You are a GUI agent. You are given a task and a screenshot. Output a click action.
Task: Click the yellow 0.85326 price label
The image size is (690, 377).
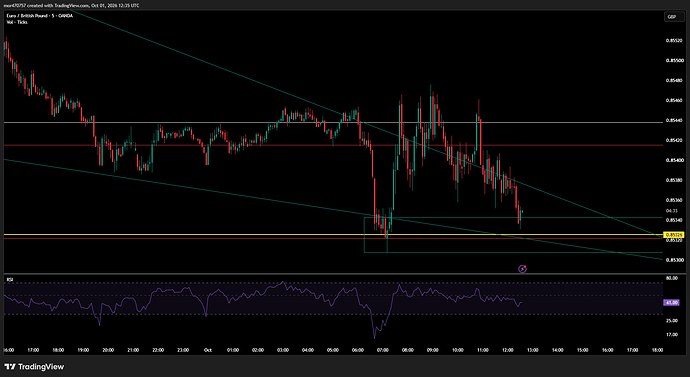pos(673,235)
